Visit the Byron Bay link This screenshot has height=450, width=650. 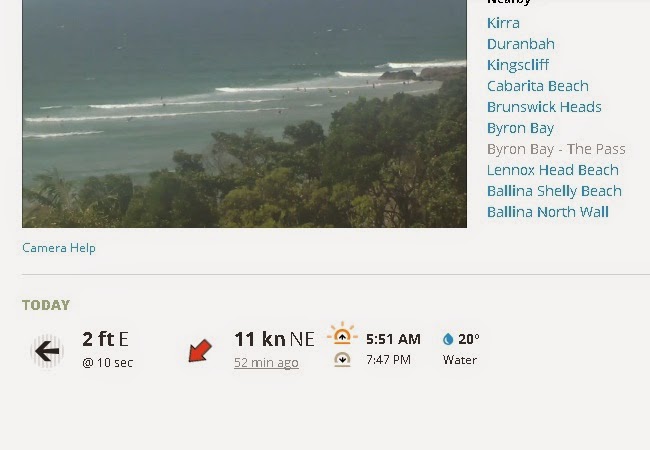(520, 128)
